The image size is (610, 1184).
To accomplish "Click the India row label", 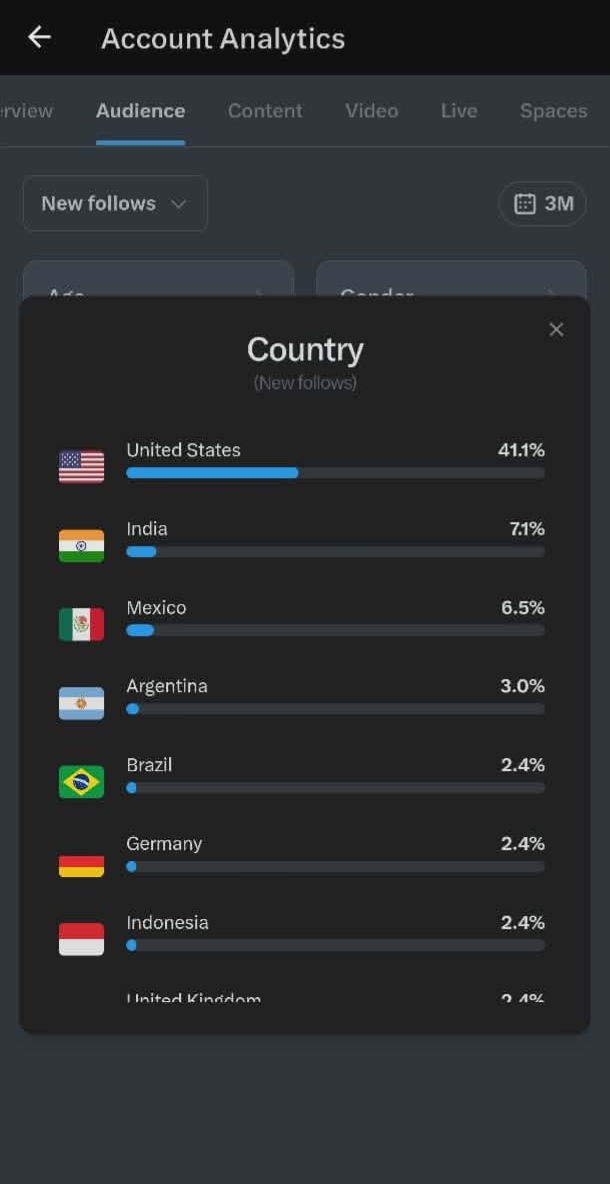I will (146, 529).
